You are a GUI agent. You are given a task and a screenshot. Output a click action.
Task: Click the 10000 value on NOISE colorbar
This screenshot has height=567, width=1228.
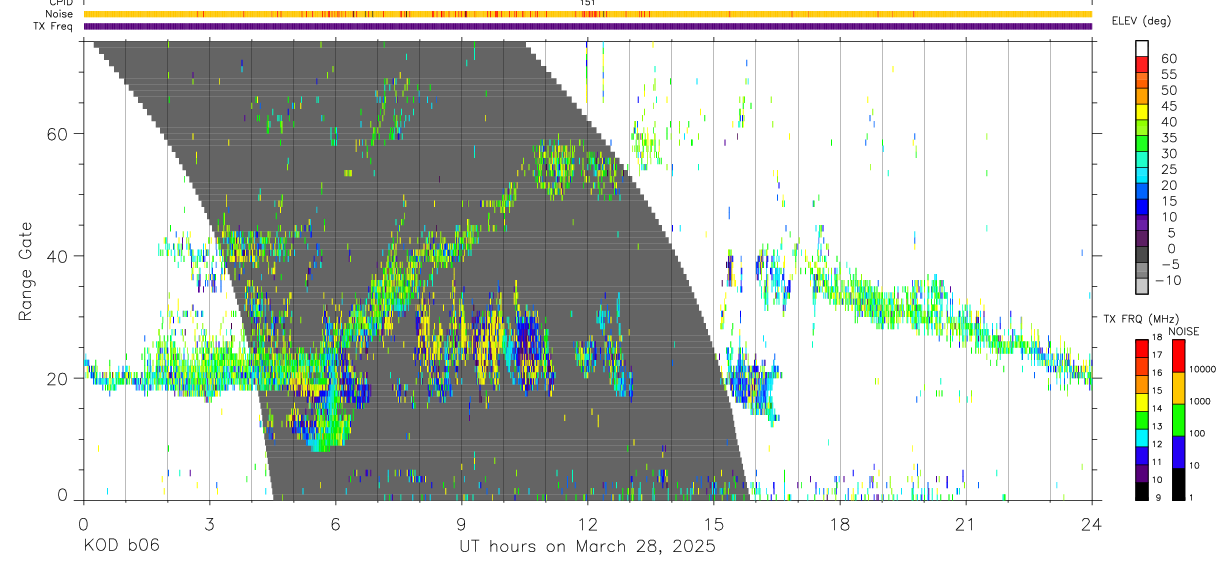[x=1203, y=369]
